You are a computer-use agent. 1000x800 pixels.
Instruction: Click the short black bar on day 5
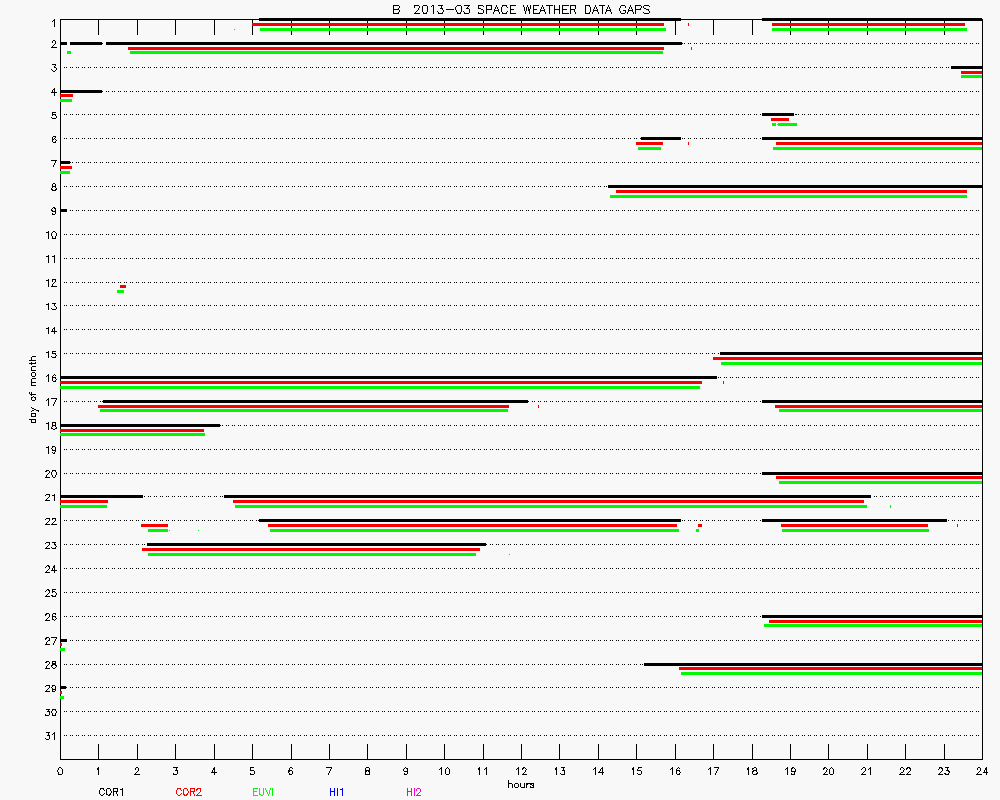pyautogui.click(x=778, y=114)
